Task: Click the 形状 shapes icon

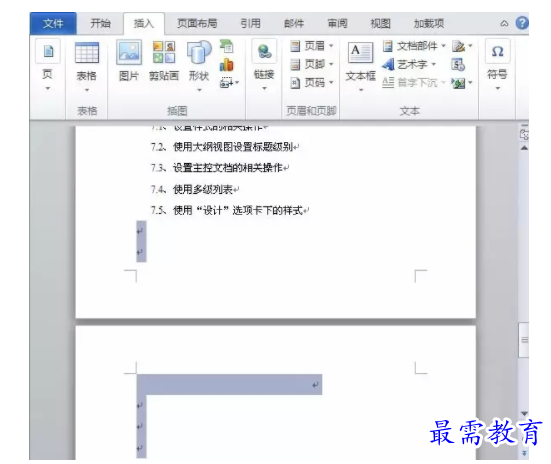Action: tap(199, 52)
